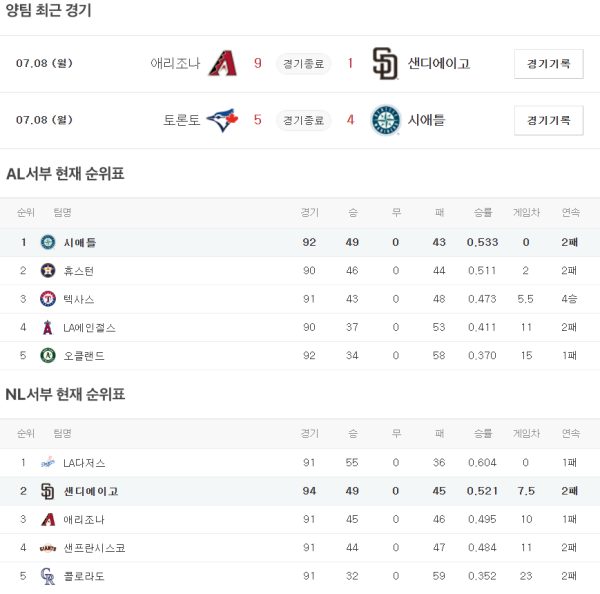Open 경기기록 for Arizona vs San Diego

(548, 64)
